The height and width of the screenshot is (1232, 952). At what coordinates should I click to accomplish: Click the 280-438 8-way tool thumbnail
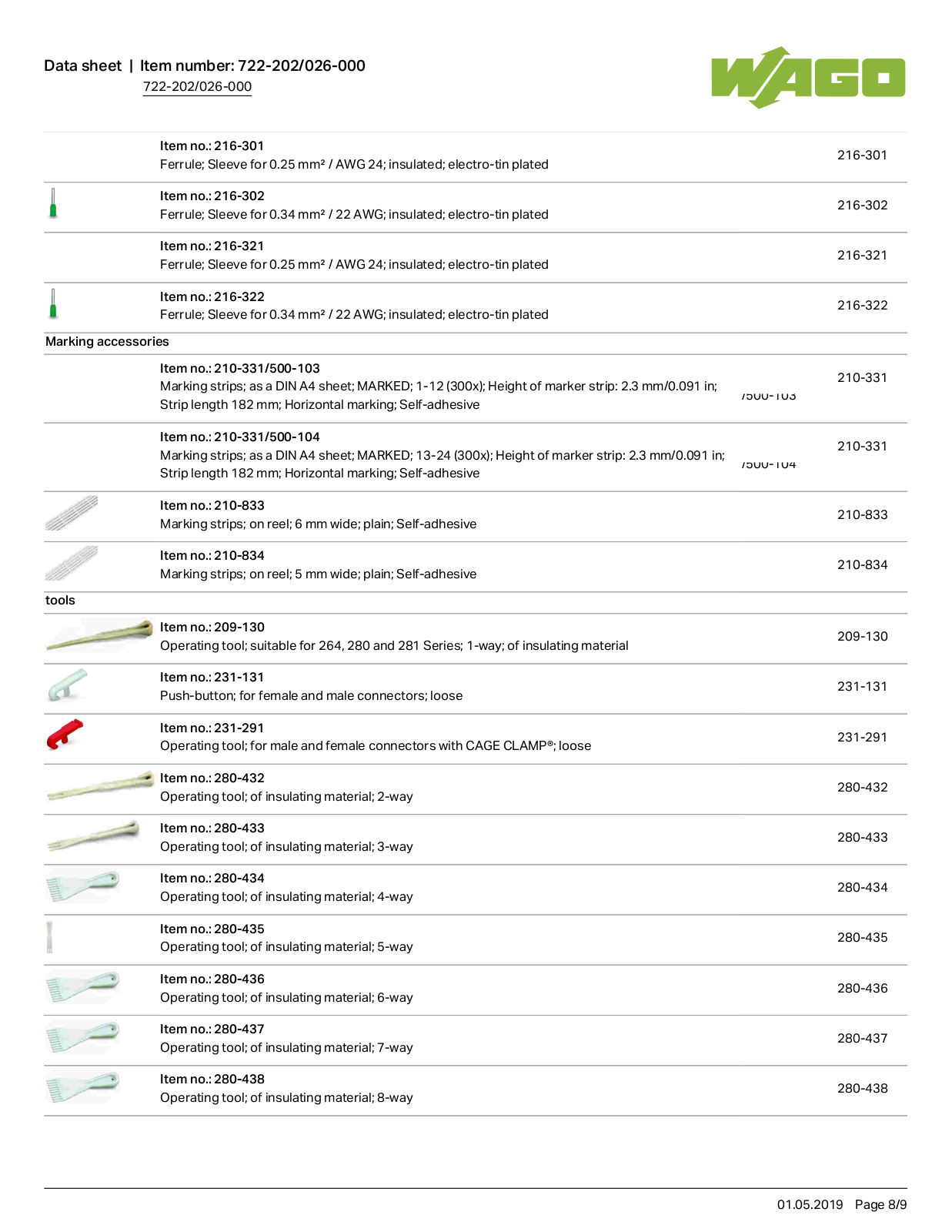click(x=82, y=1087)
